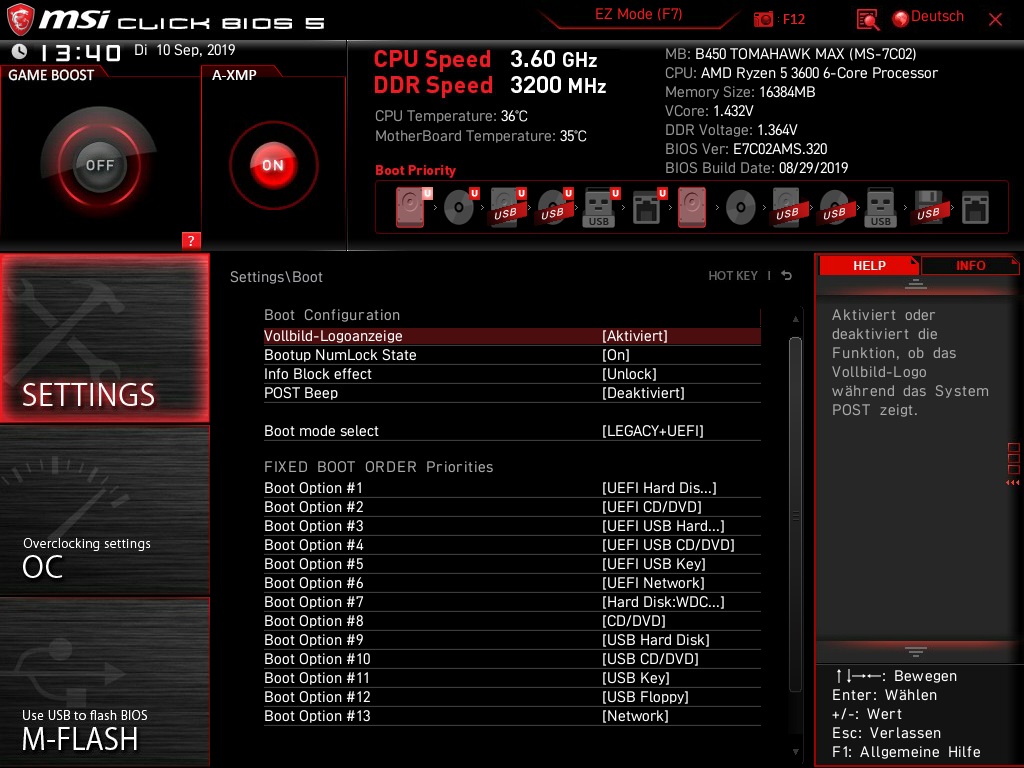Image resolution: width=1024 pixels, height=768 pixels.
Task: Select Boot Option #11 row
Action: pos(512,677)
